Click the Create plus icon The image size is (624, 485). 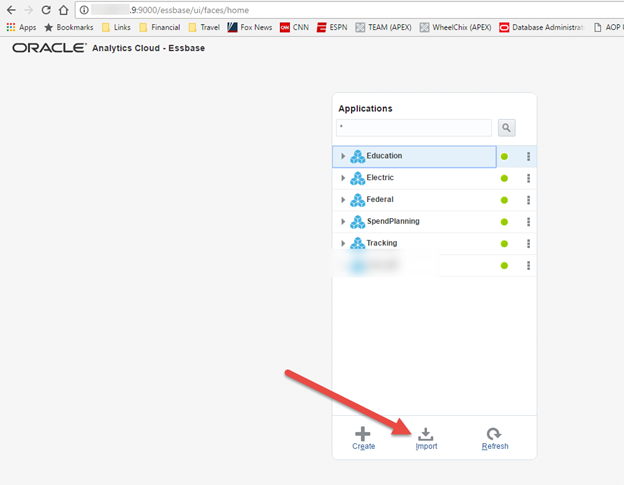363,434
